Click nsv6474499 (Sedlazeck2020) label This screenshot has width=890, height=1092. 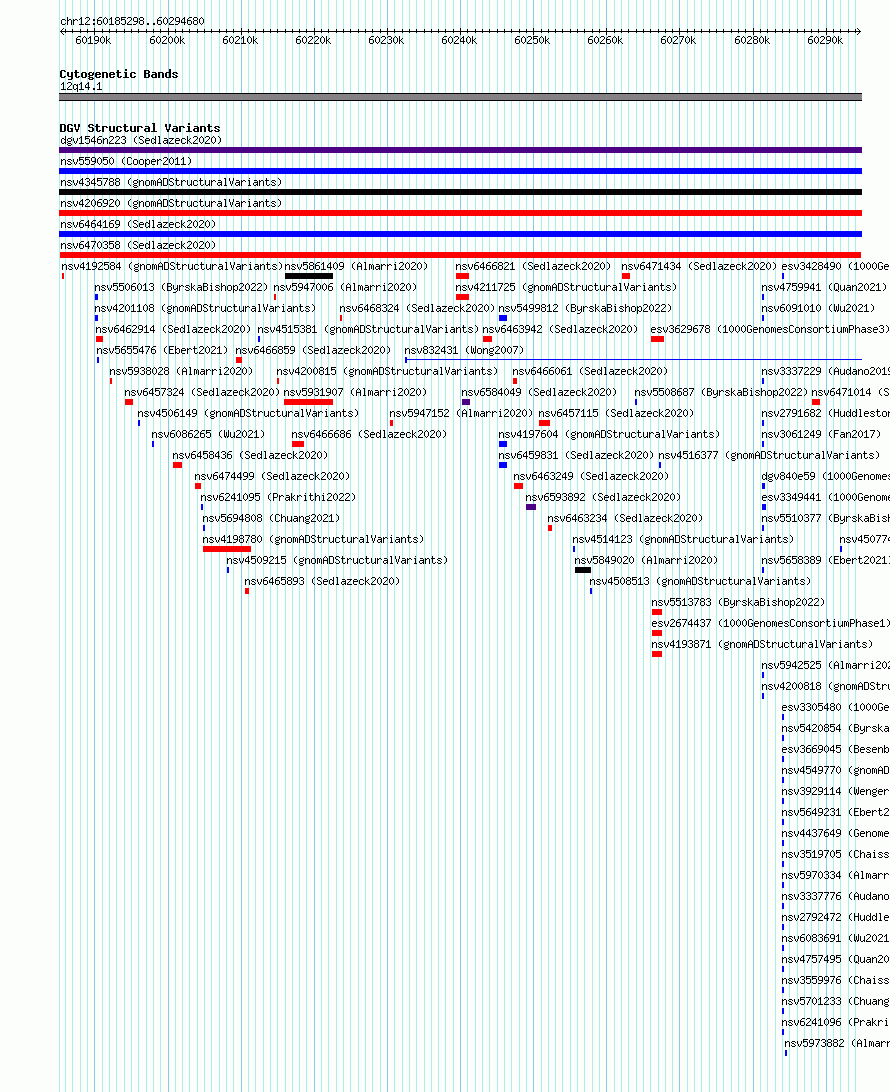[x=272, y=476]
